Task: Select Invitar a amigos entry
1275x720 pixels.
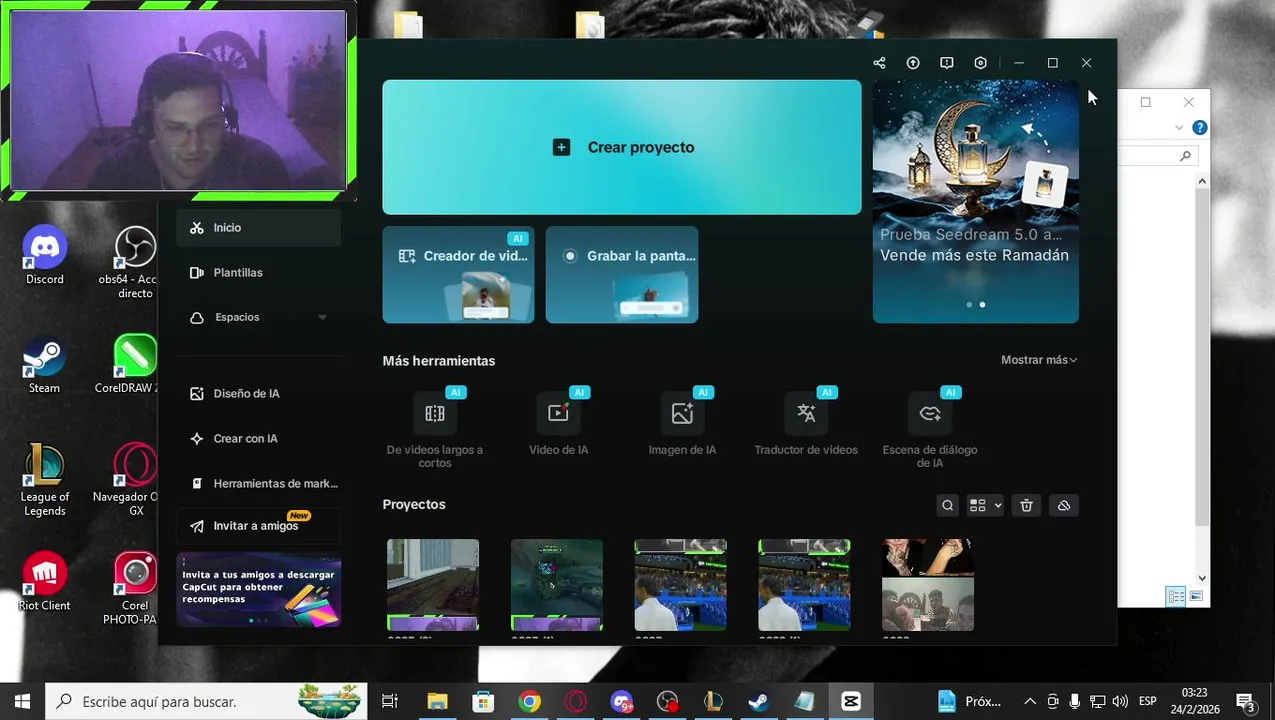Action: pos(259,526)
